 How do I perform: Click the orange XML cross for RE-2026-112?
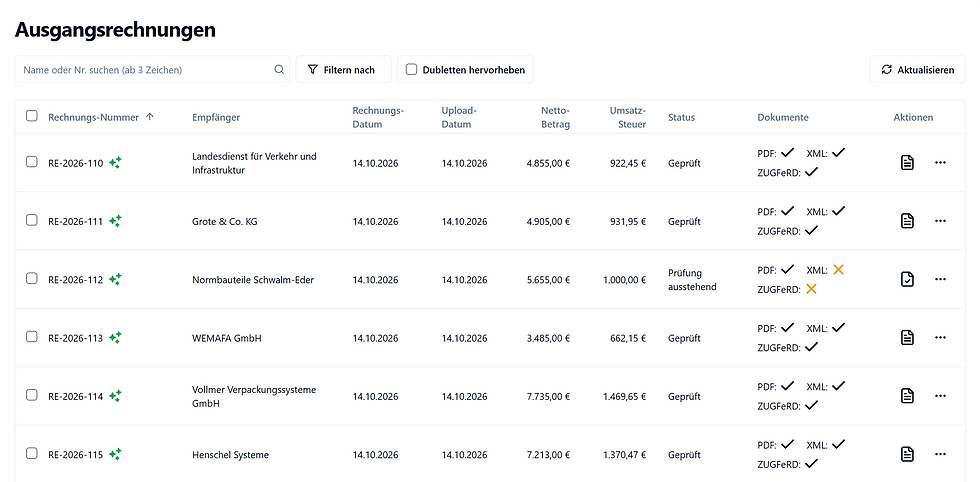[838, 269]
